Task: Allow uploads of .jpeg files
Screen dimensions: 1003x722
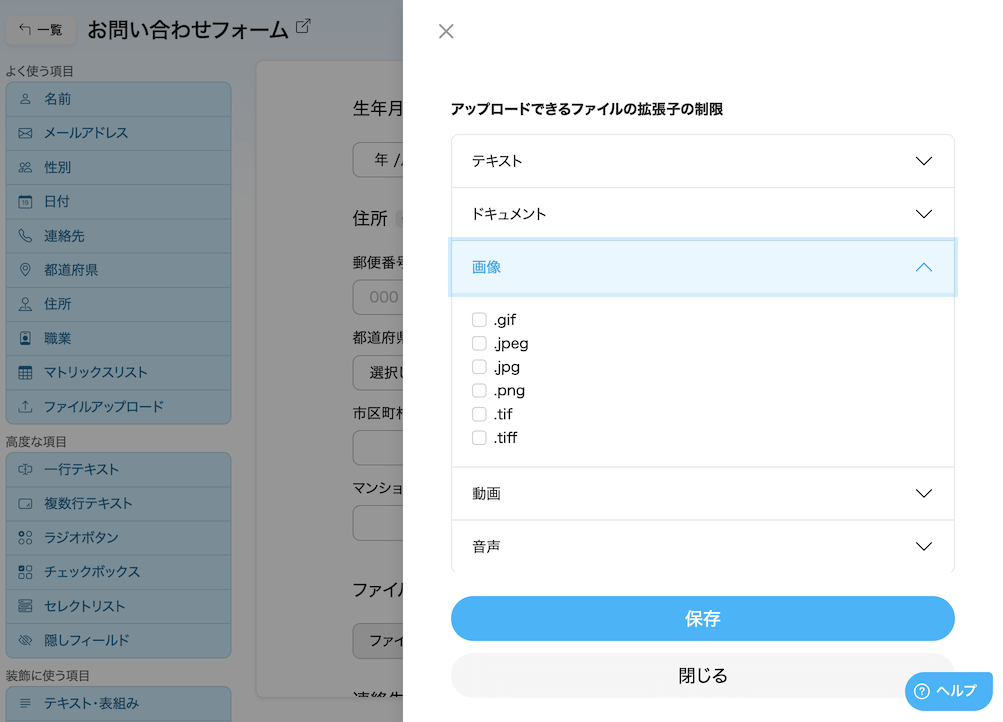Action: (x=479, y=343)
